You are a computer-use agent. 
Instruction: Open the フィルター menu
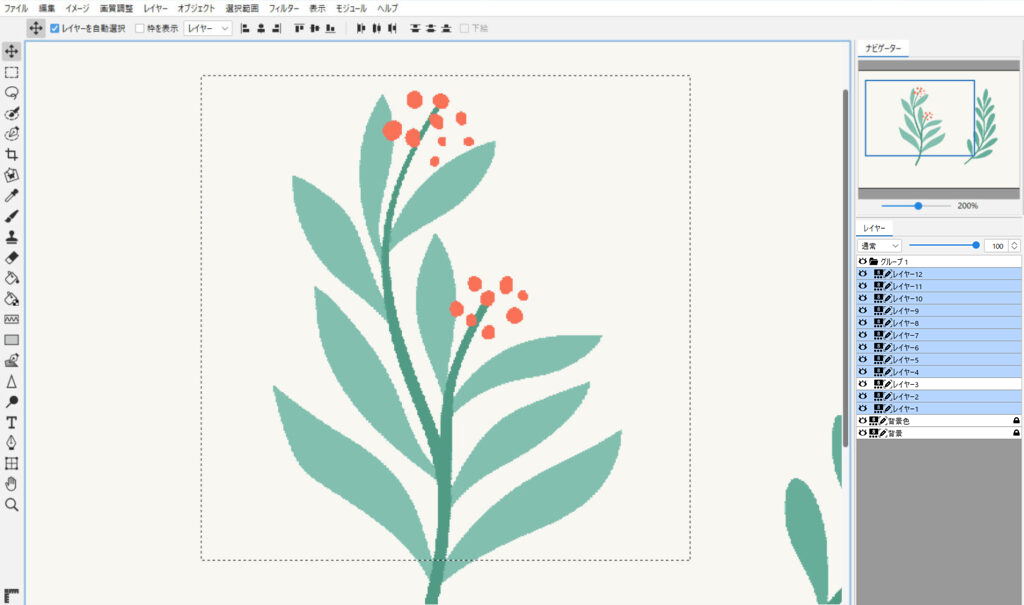coord(284,7)
